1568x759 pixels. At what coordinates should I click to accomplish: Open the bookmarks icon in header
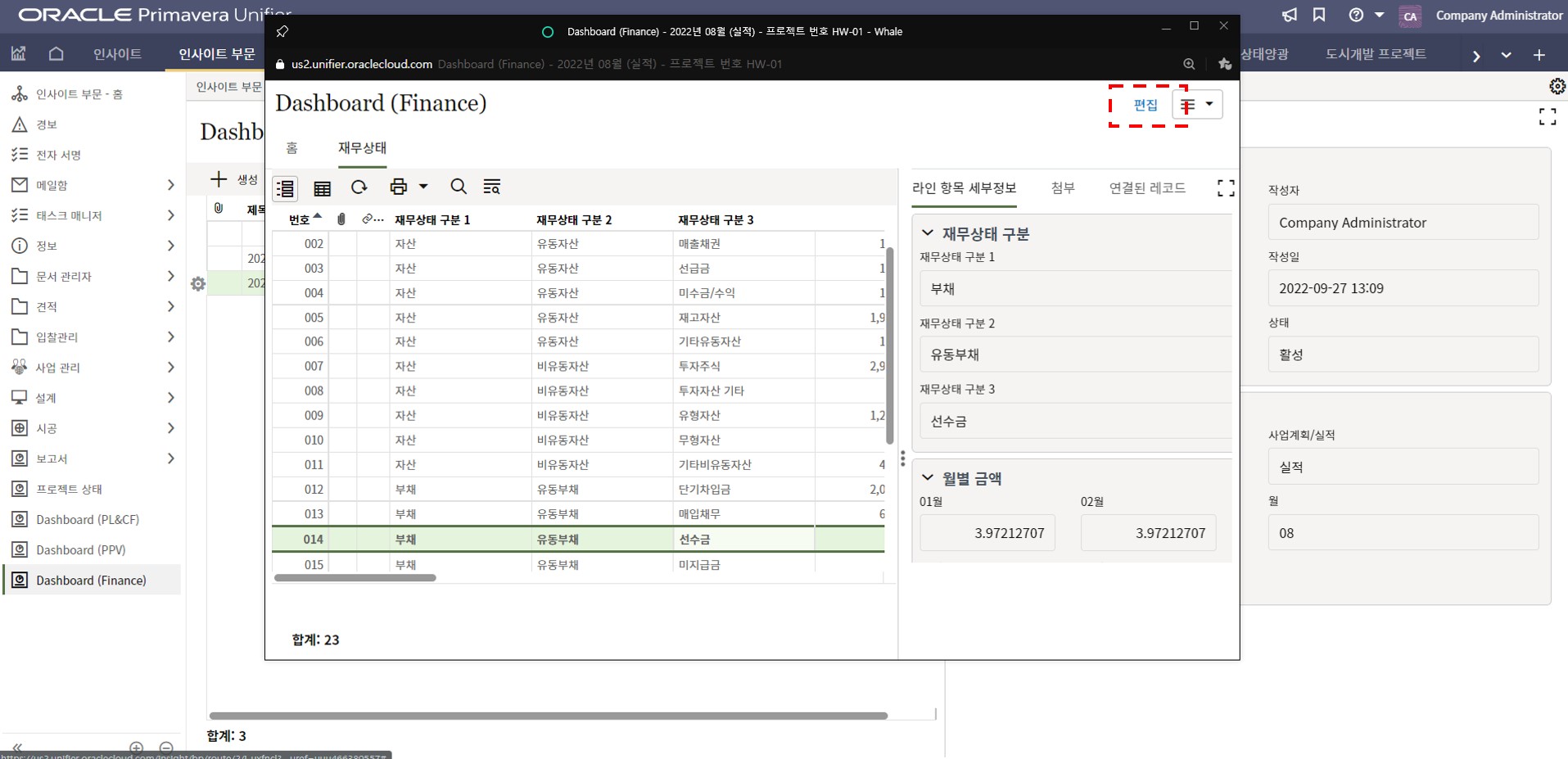(x=1319, y=16)
